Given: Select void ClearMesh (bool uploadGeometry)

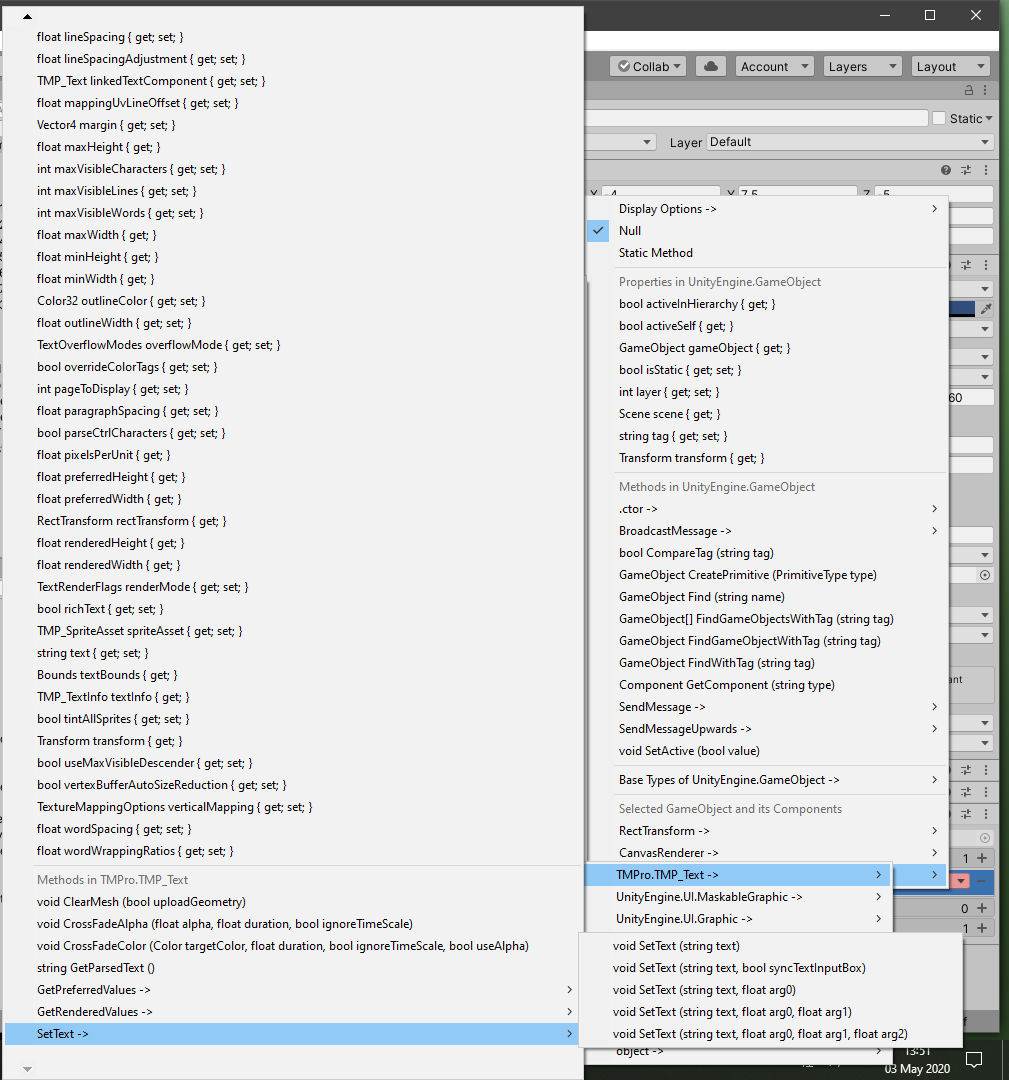Looking at the screenshot, I should [x=294, y=902].
